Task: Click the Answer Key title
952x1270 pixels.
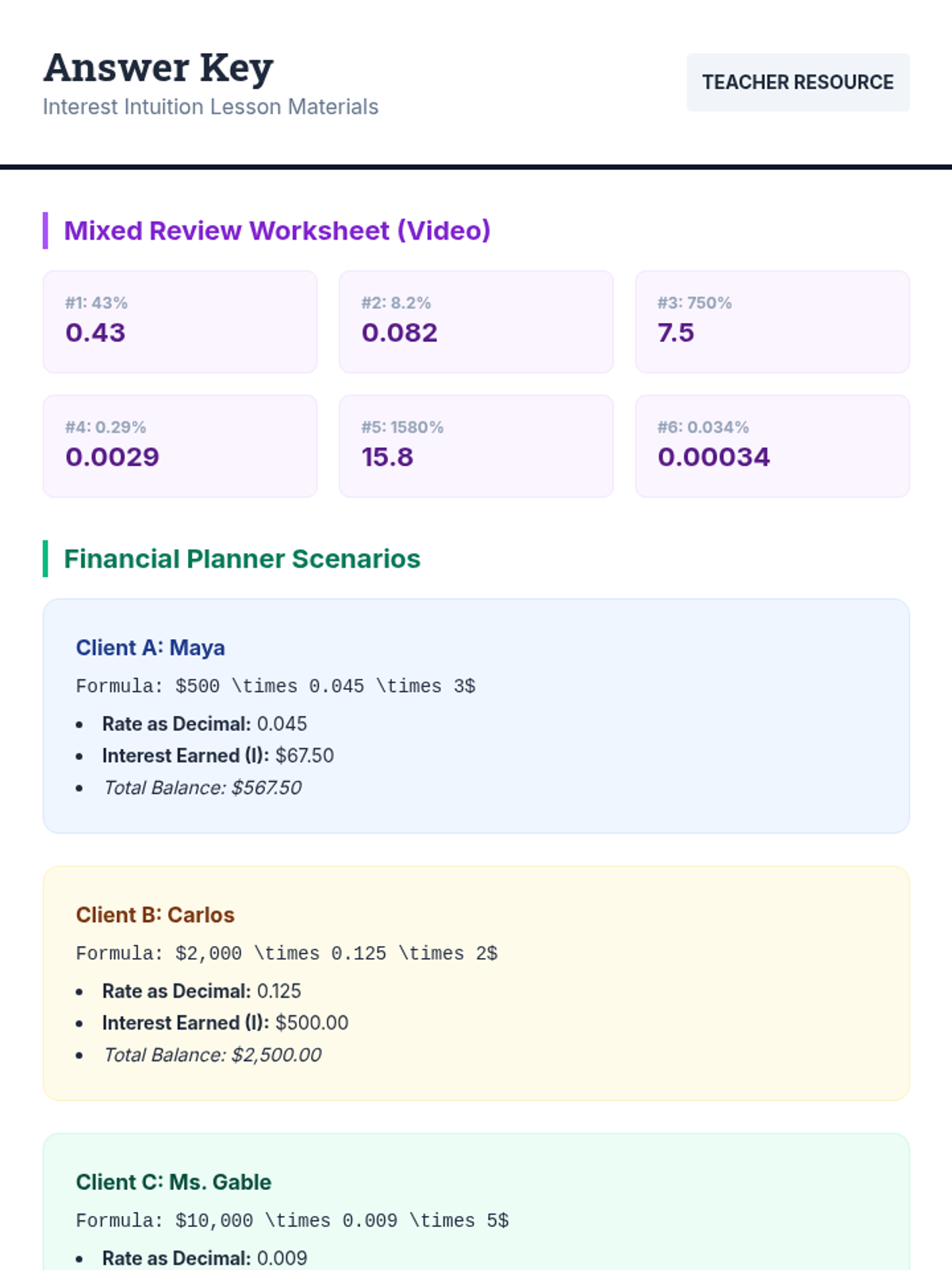Action: [x=159, y=68]
